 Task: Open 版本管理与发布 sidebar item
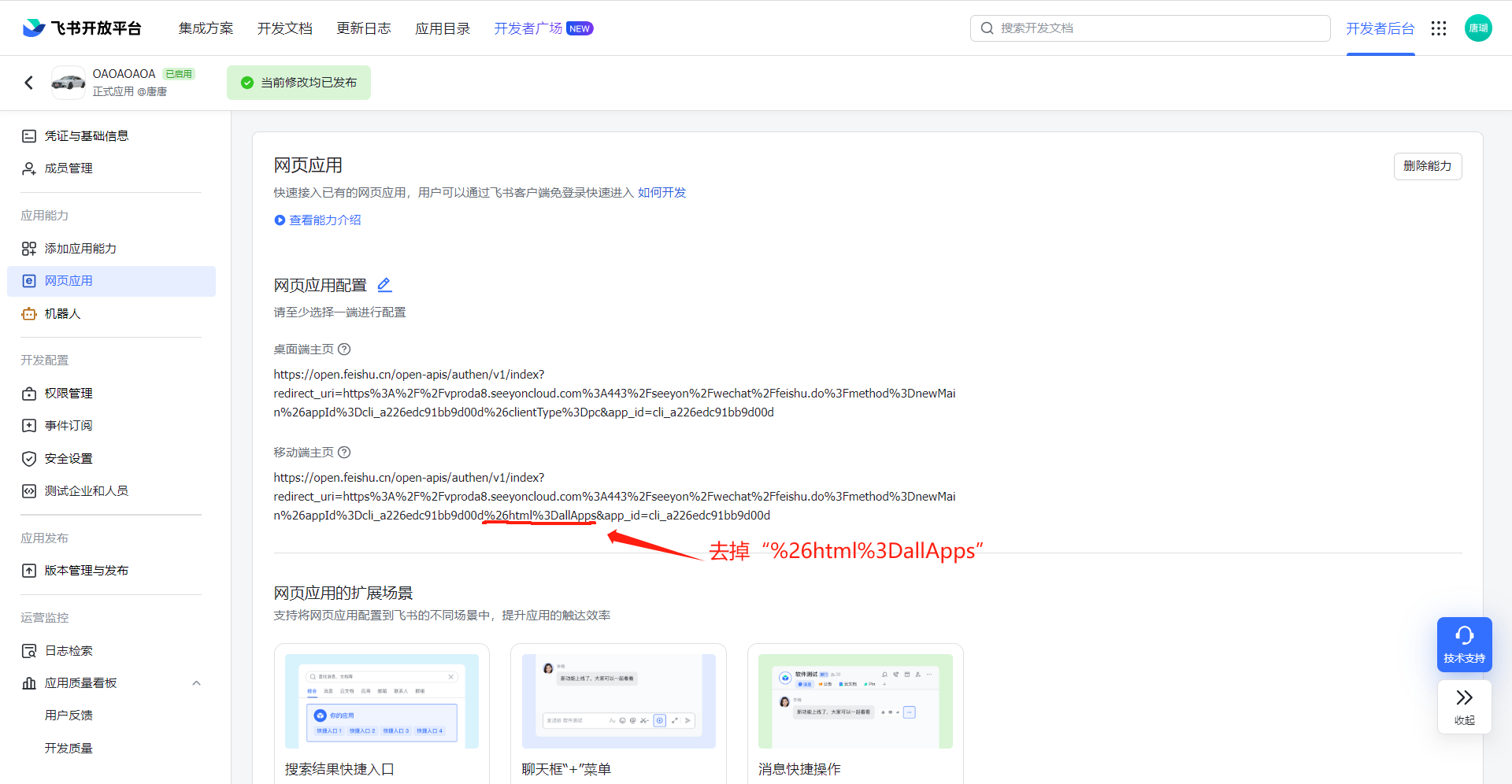[111, 571]
